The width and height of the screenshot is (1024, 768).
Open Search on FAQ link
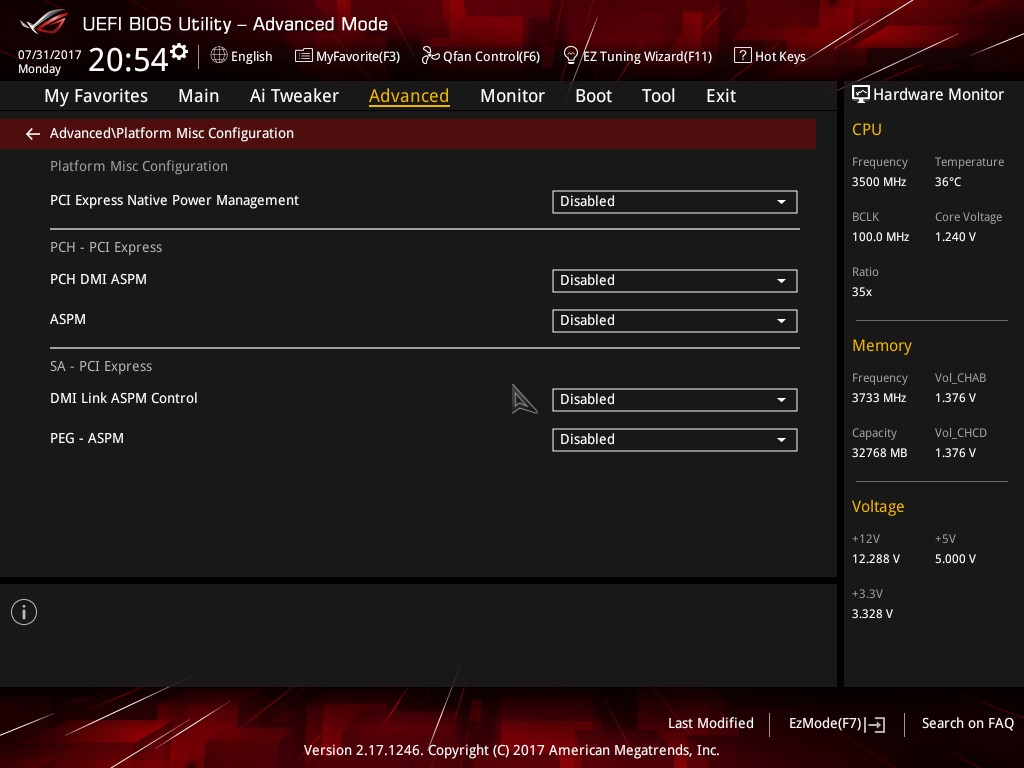click(x=967, y=723)
